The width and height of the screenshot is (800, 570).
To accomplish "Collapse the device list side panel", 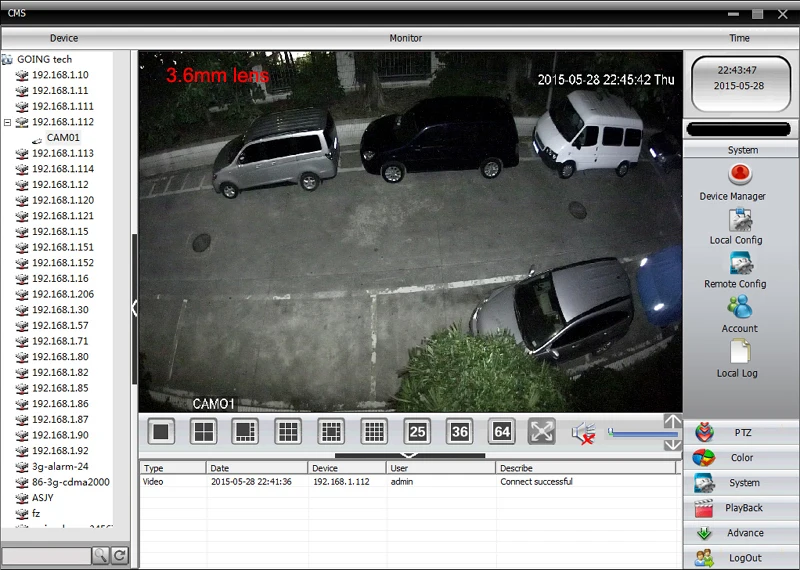I will point(134,308).
